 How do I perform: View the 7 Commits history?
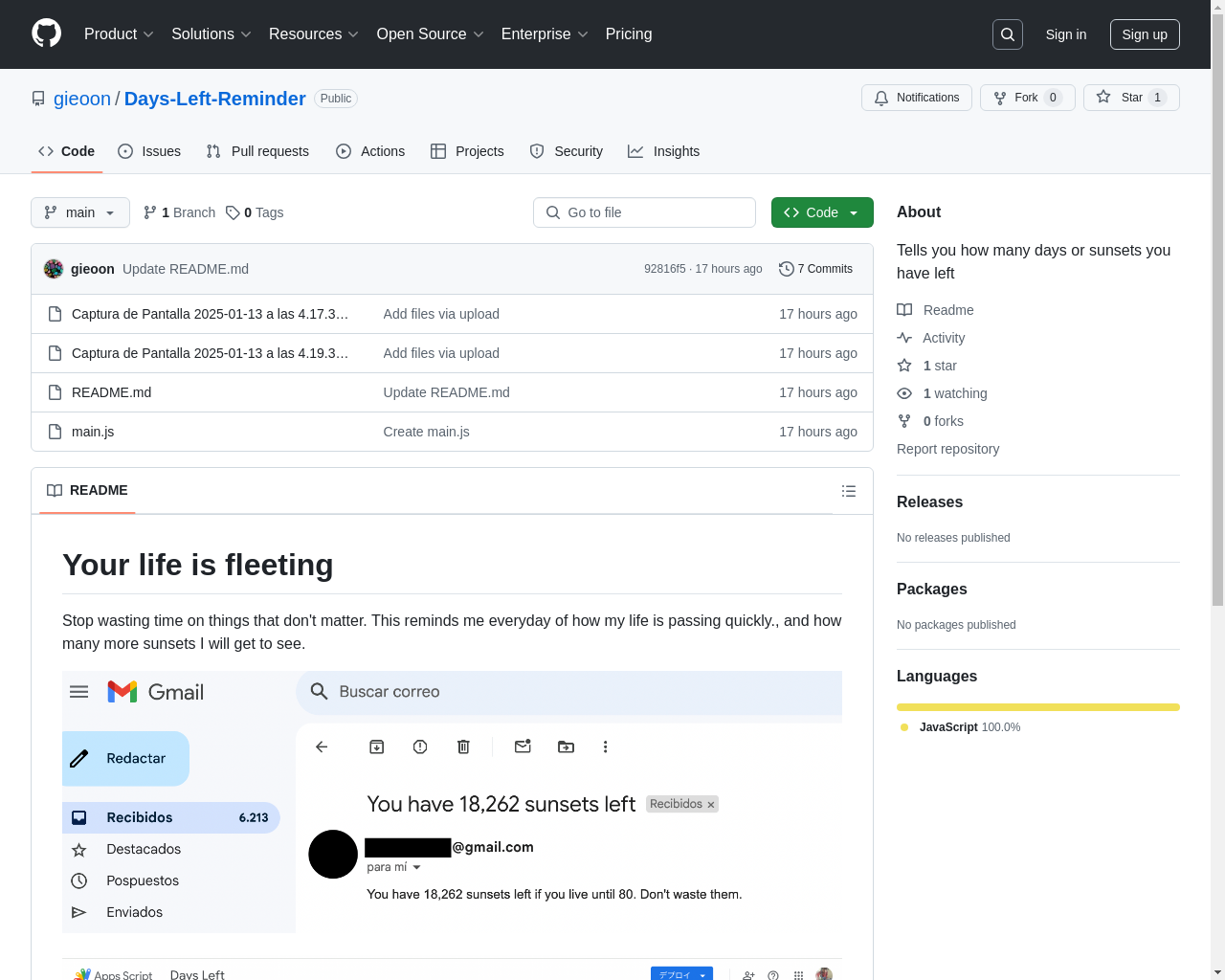pyautogui.click(x=816, y=269)
